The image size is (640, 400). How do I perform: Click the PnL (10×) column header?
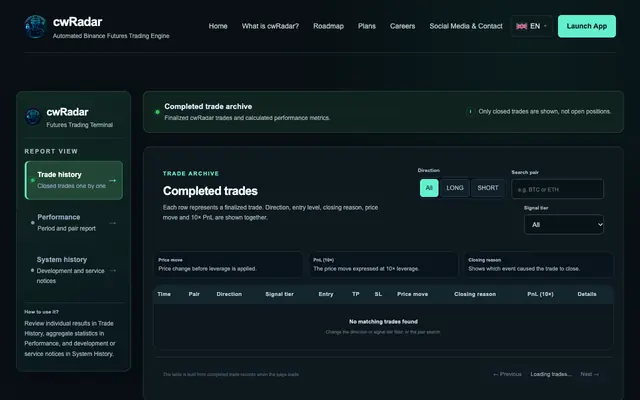coord(540,294)
